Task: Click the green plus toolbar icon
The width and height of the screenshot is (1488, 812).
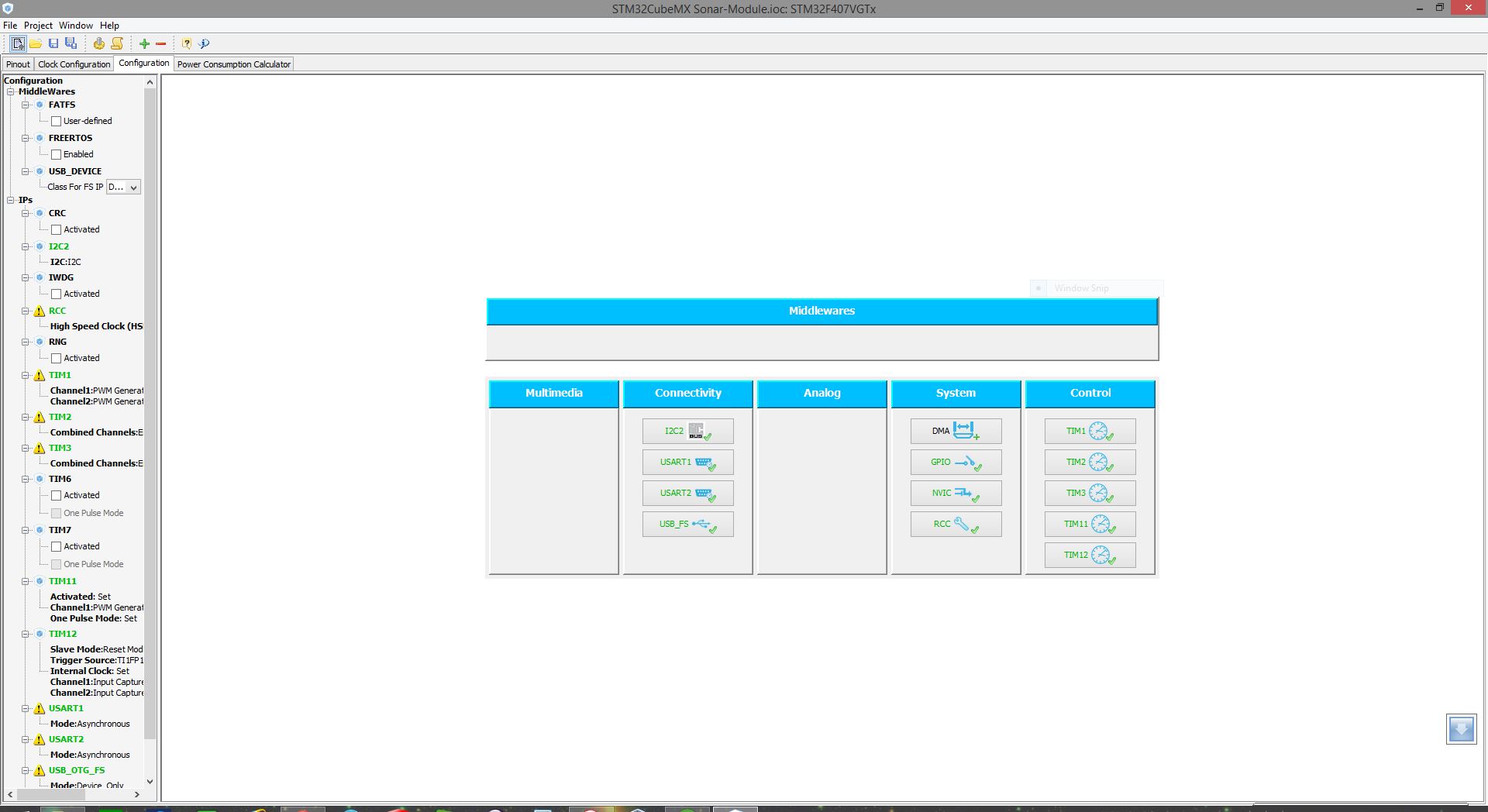Action: coord(144,43)
